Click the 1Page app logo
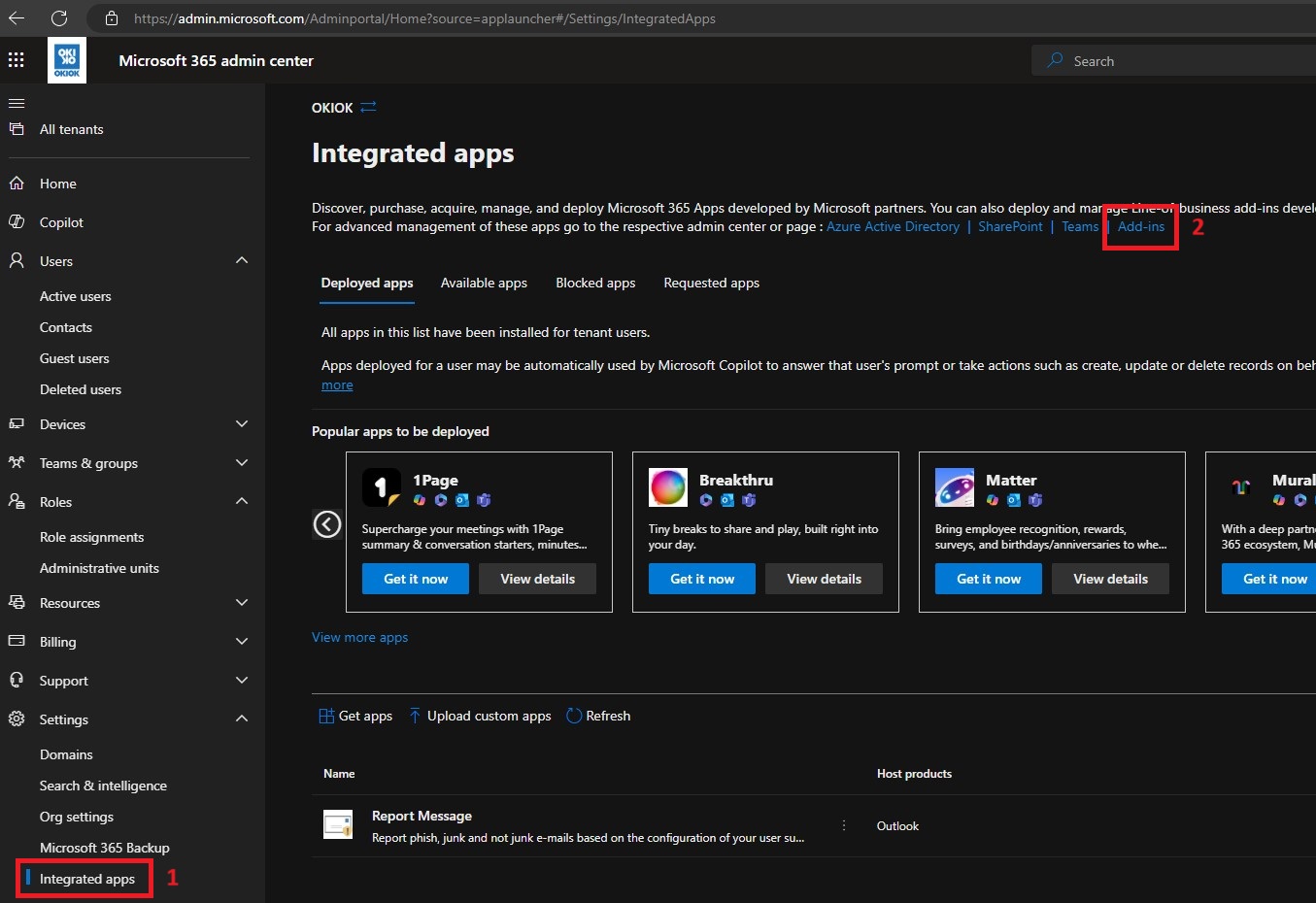The height and width of the screenshot is (903, 1316). coord(382,487)
